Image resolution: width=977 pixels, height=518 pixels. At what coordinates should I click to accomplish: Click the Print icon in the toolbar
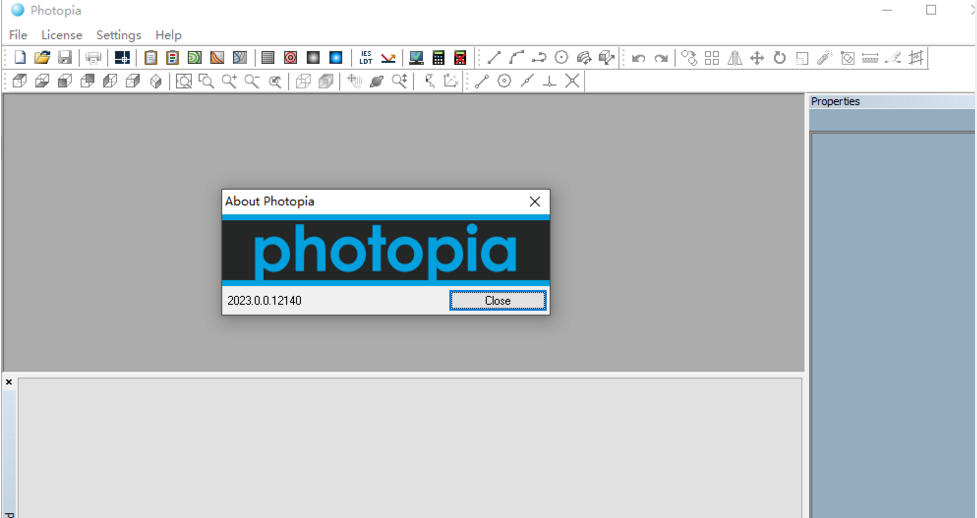pos(93,58)
